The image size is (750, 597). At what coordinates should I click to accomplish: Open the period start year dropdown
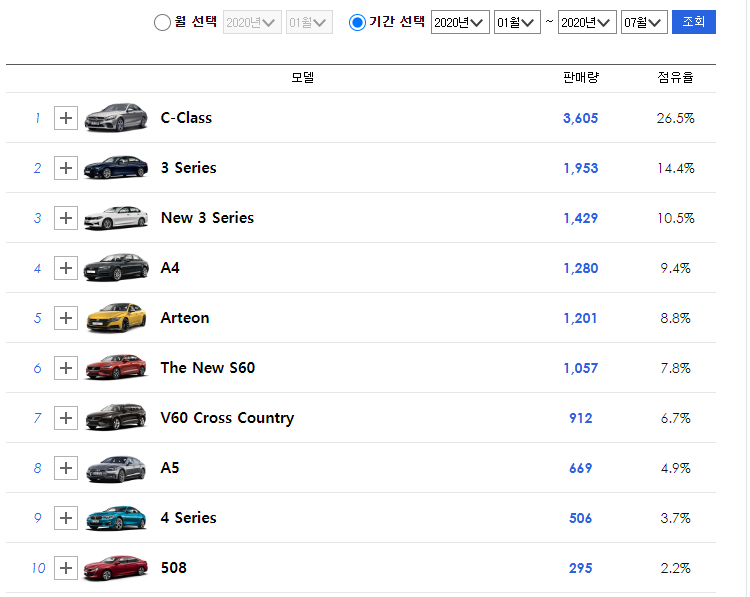[x=460, y=22]
